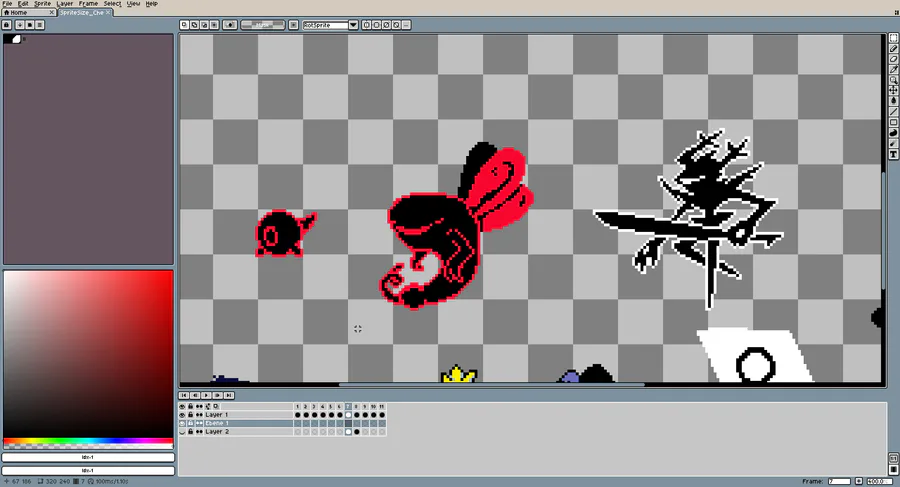Go to next frame button
This screenshot has height=487, width=900.
tap(218, 395)
